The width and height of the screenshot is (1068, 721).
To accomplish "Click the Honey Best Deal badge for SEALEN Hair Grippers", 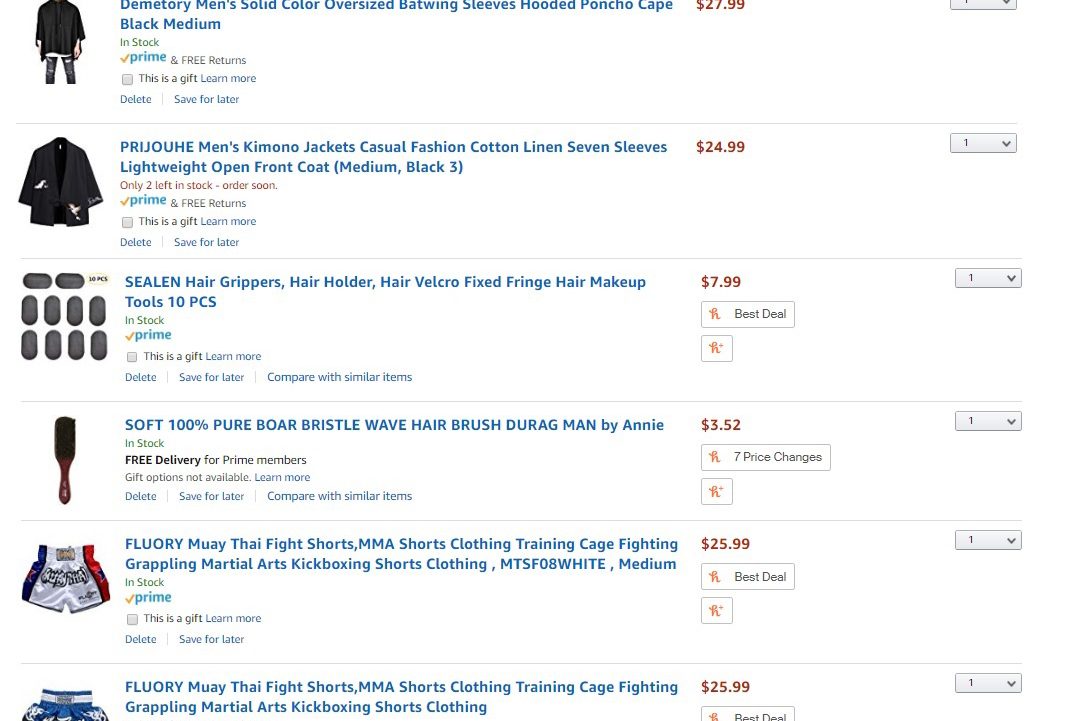I will coord(747,314).
